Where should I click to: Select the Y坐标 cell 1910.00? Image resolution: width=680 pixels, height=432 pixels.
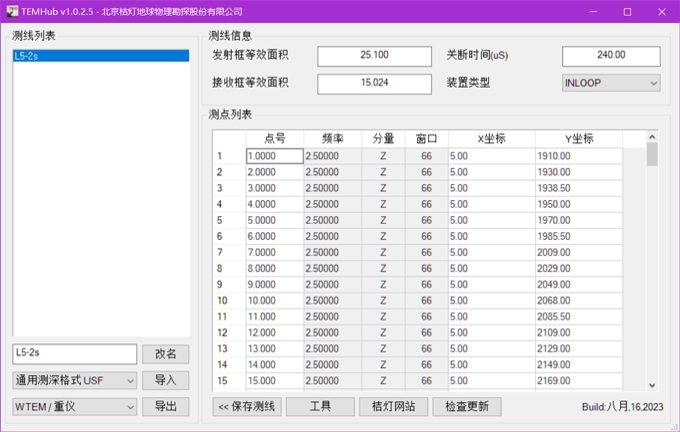pyautogui.click(x=579, y=156)
